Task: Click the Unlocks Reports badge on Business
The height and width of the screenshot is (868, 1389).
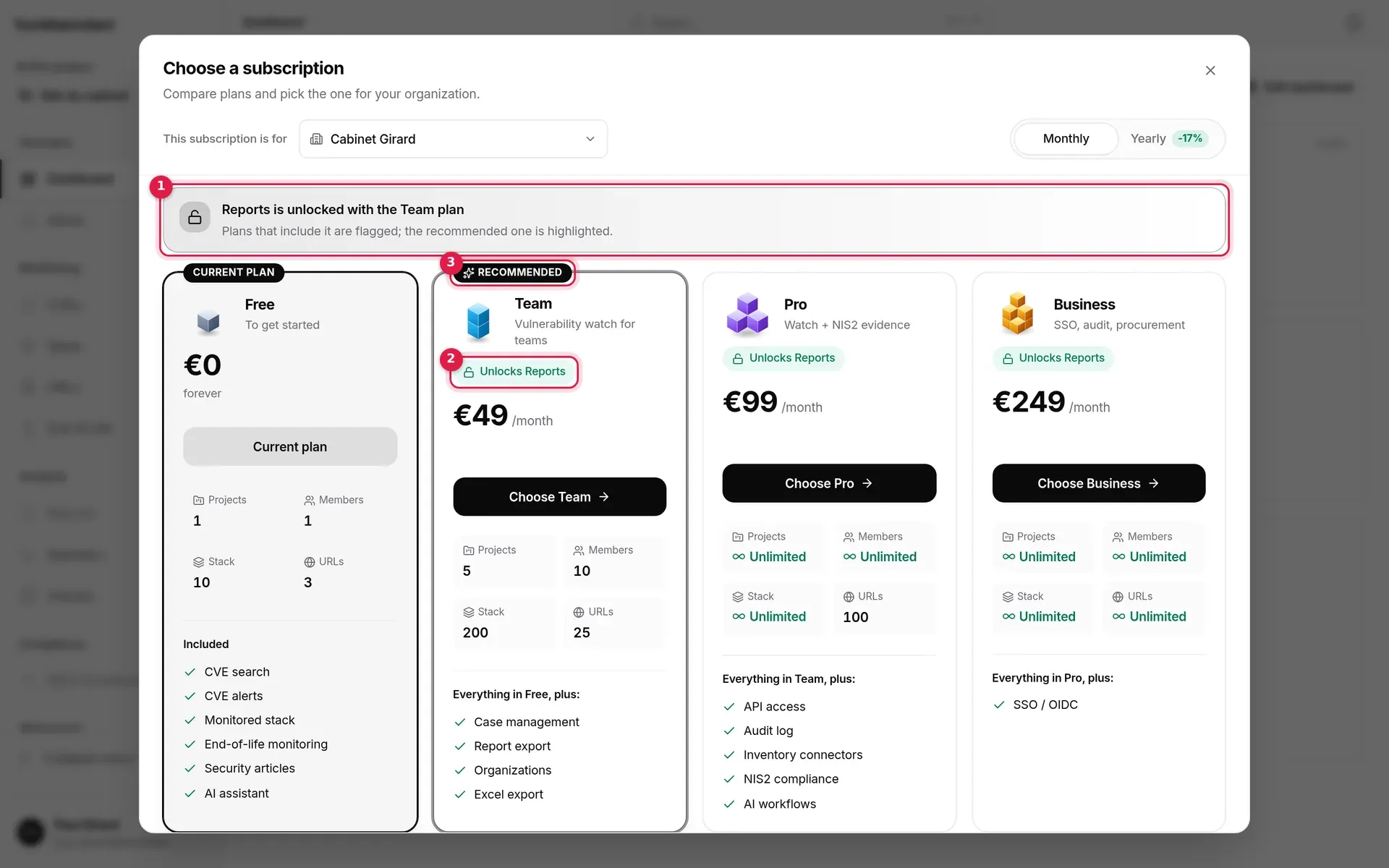Action: pos(1053,358)
